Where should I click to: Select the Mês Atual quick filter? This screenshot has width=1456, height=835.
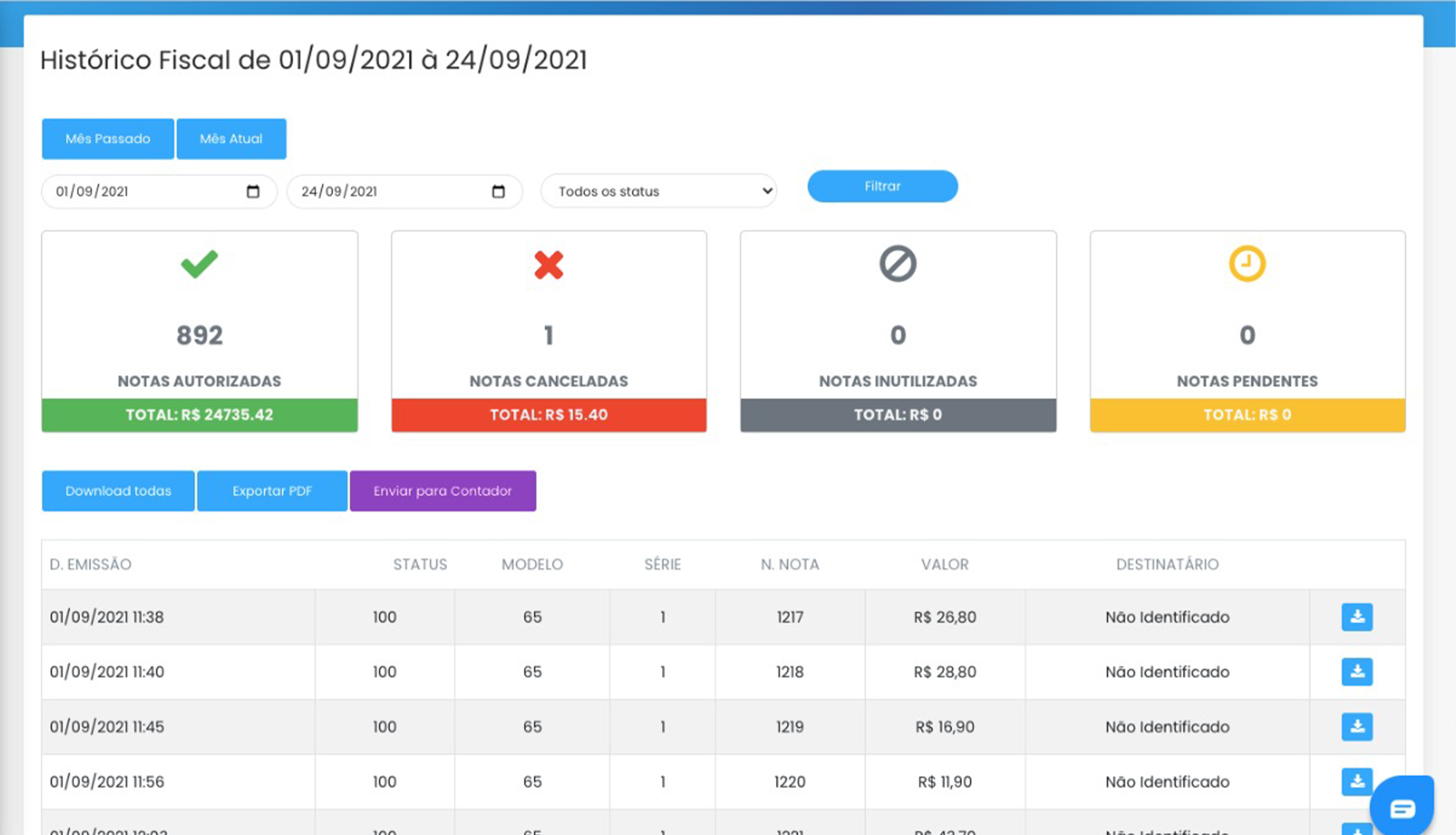click(x=231, y=139)
